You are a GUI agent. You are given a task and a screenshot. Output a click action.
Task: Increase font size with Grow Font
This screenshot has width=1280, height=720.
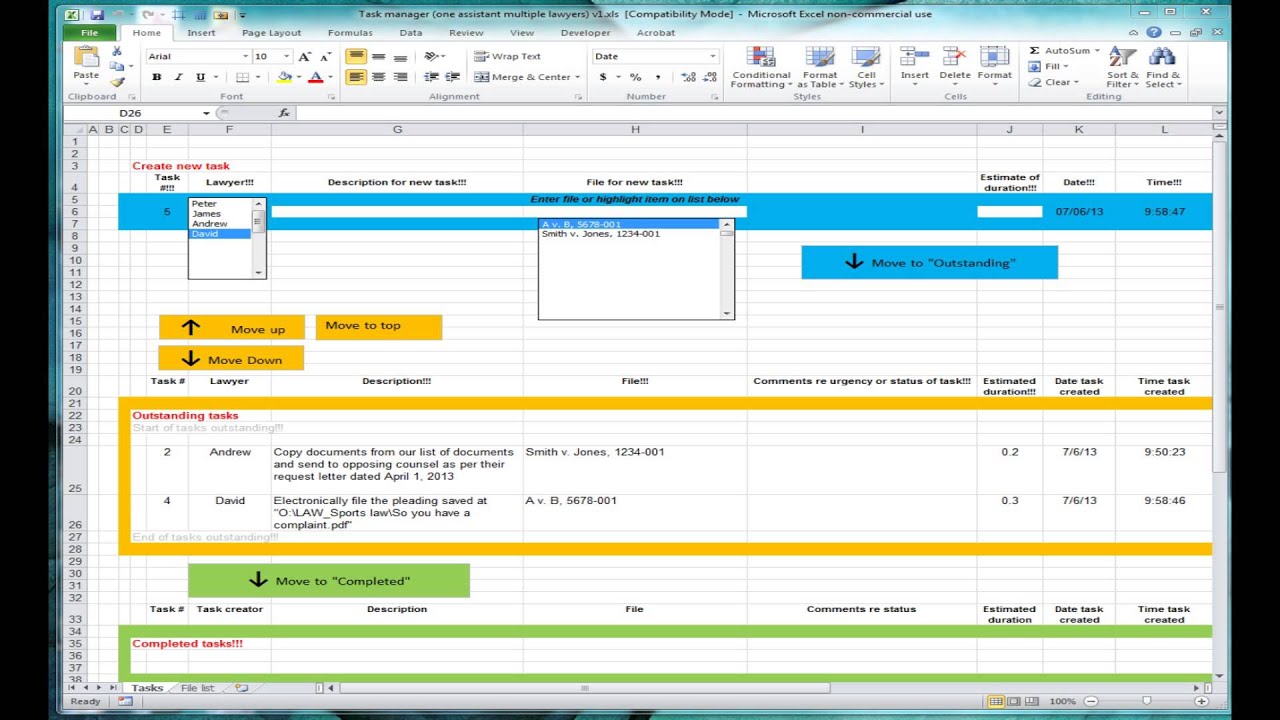[304, 57]
